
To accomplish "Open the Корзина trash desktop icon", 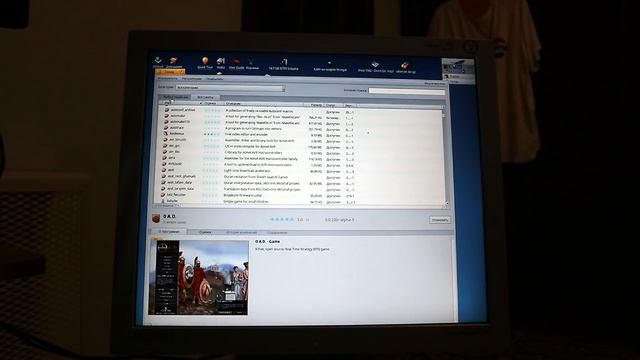I will point(252,64).
